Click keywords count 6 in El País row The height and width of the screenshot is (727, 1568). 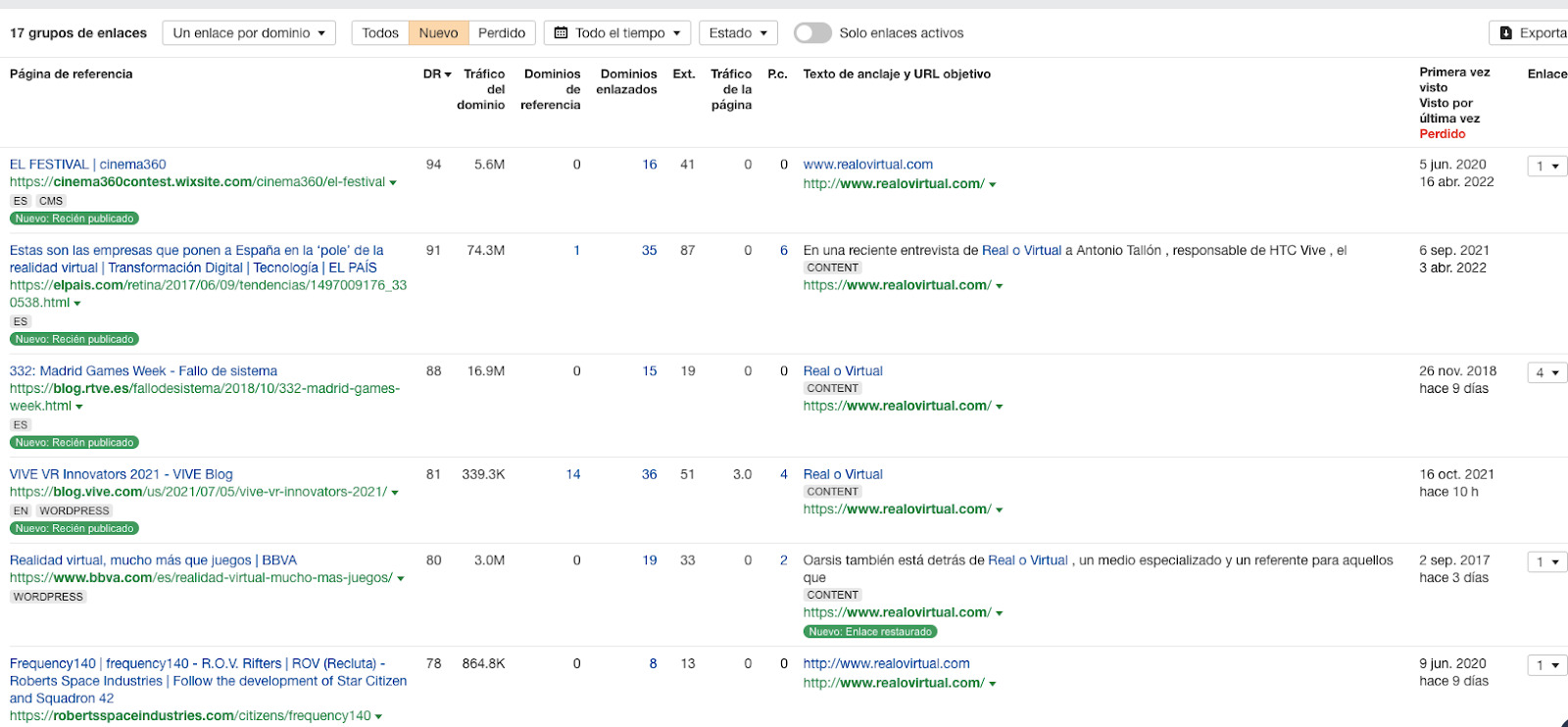click(784, 251)
